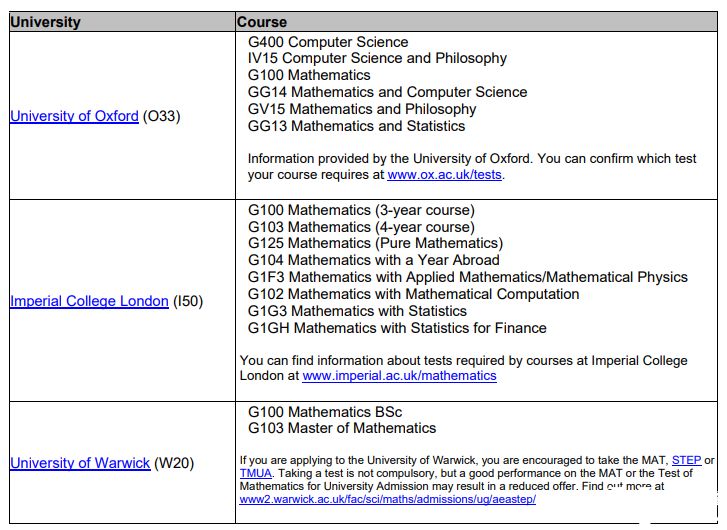Screen dimensions: 727x530
Task: Click the STEP hyperlink
Action: coord(686,460)
